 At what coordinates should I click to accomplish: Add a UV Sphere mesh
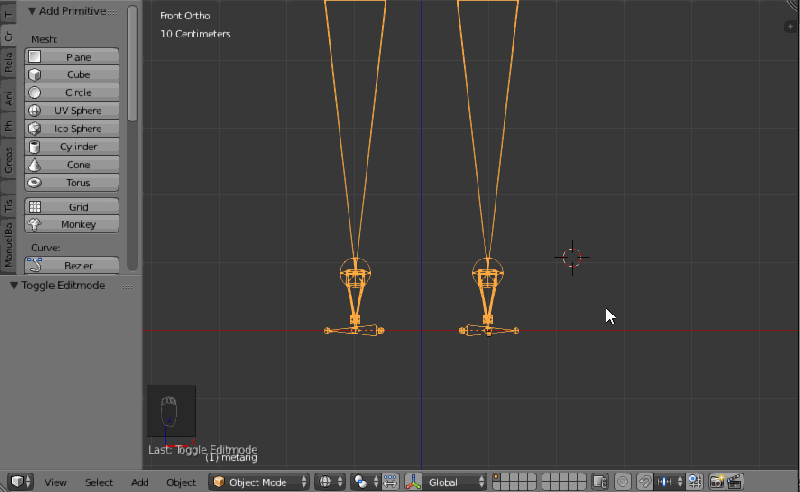[x=71, y=110]
